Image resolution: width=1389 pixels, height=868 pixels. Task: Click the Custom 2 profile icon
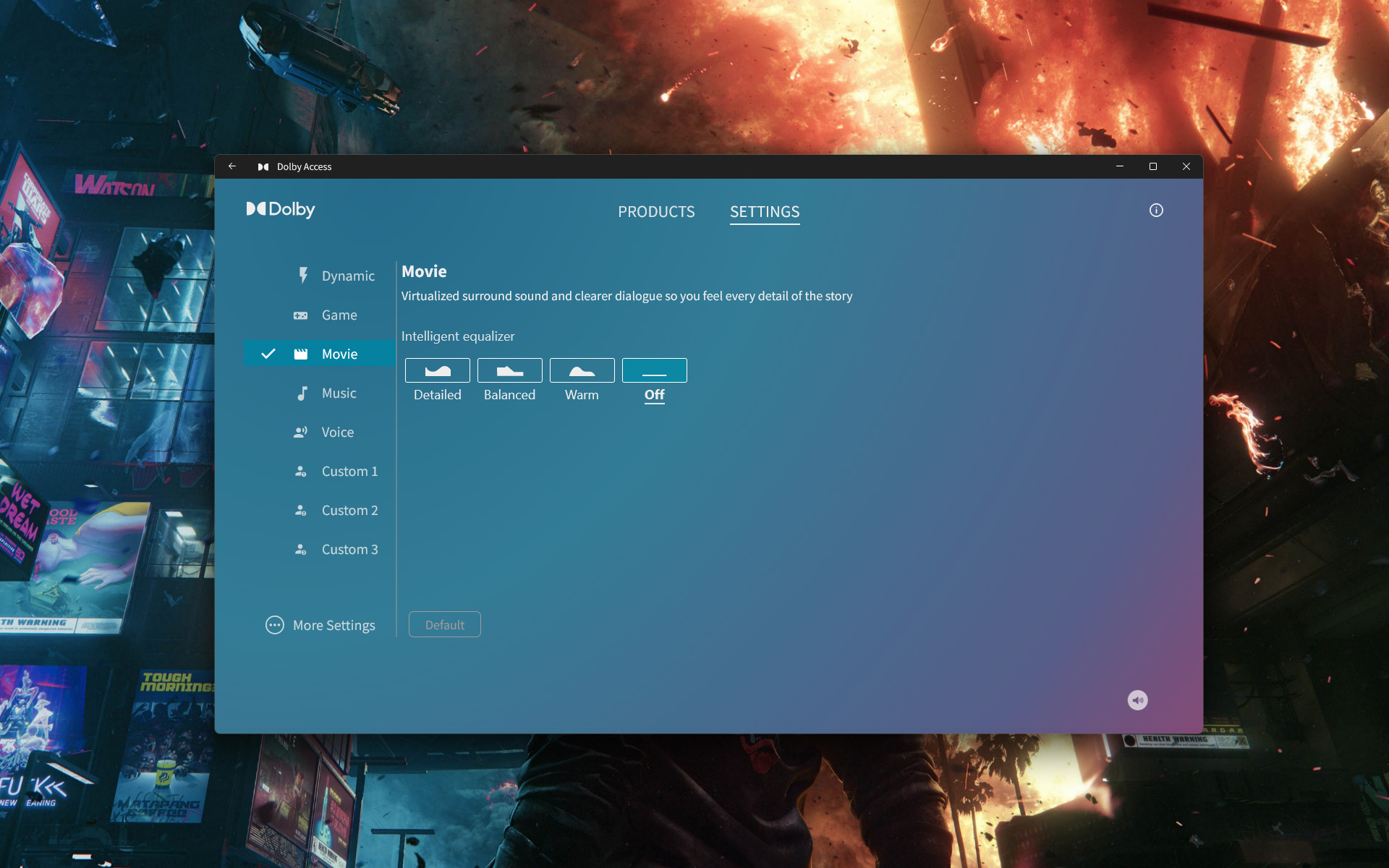300,511
